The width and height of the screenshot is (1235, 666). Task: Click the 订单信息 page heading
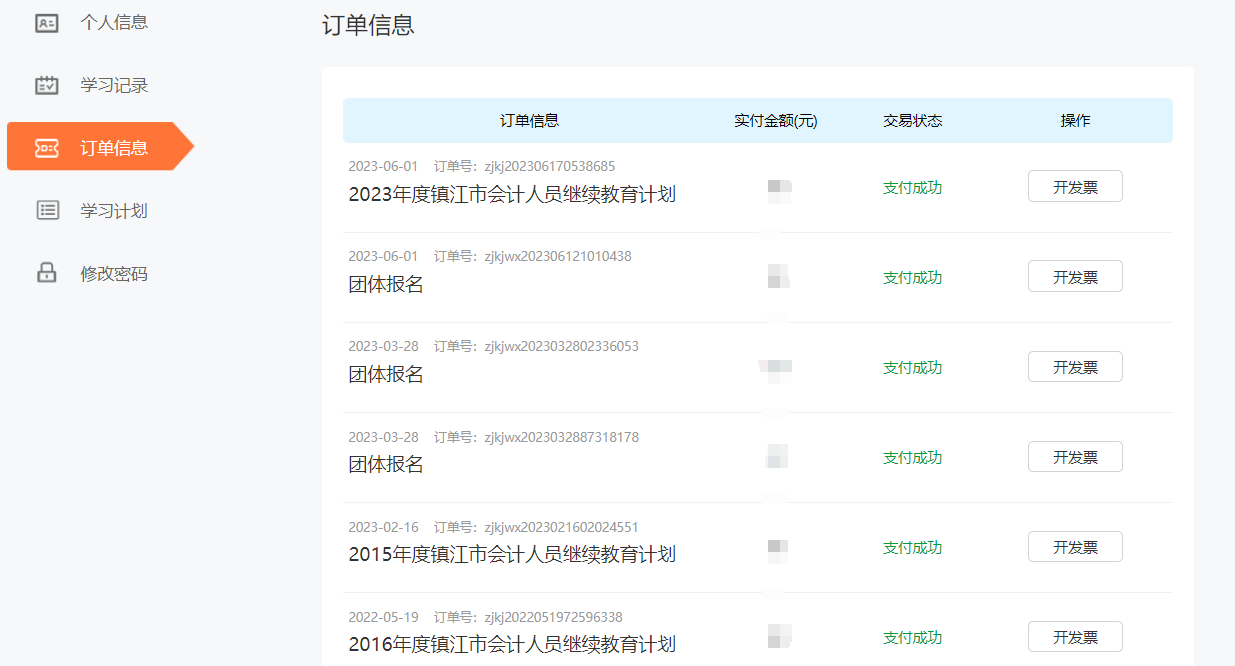click(368, 25)
